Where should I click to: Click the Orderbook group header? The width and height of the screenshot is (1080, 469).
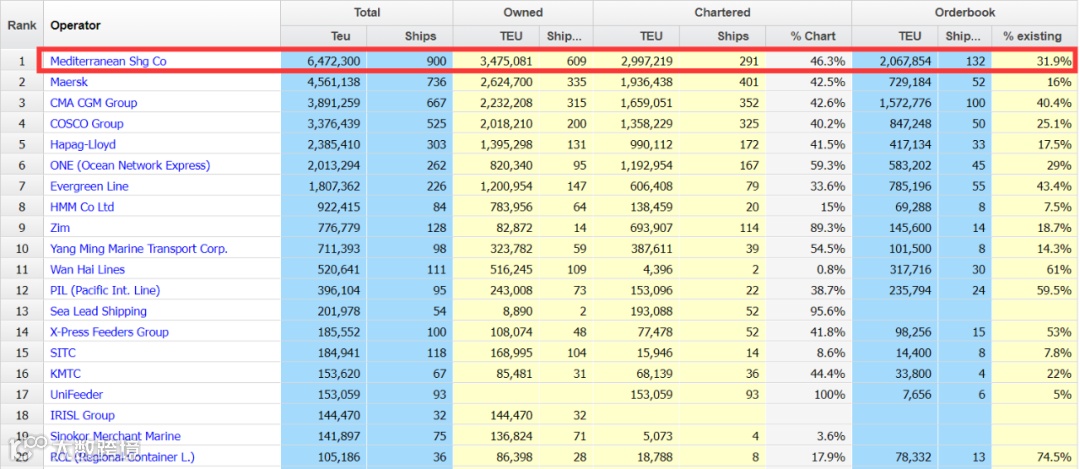965,12
